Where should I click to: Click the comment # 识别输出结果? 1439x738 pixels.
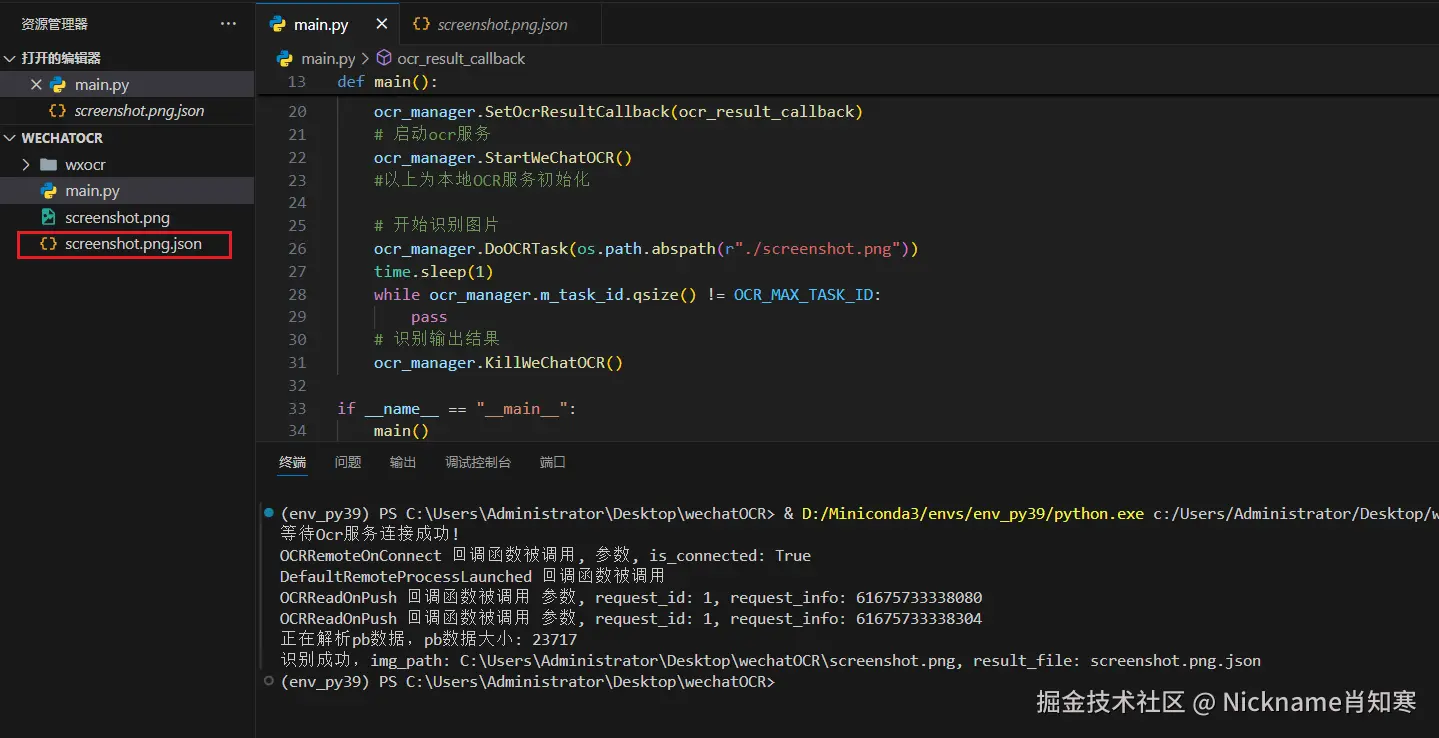(436, 339)
